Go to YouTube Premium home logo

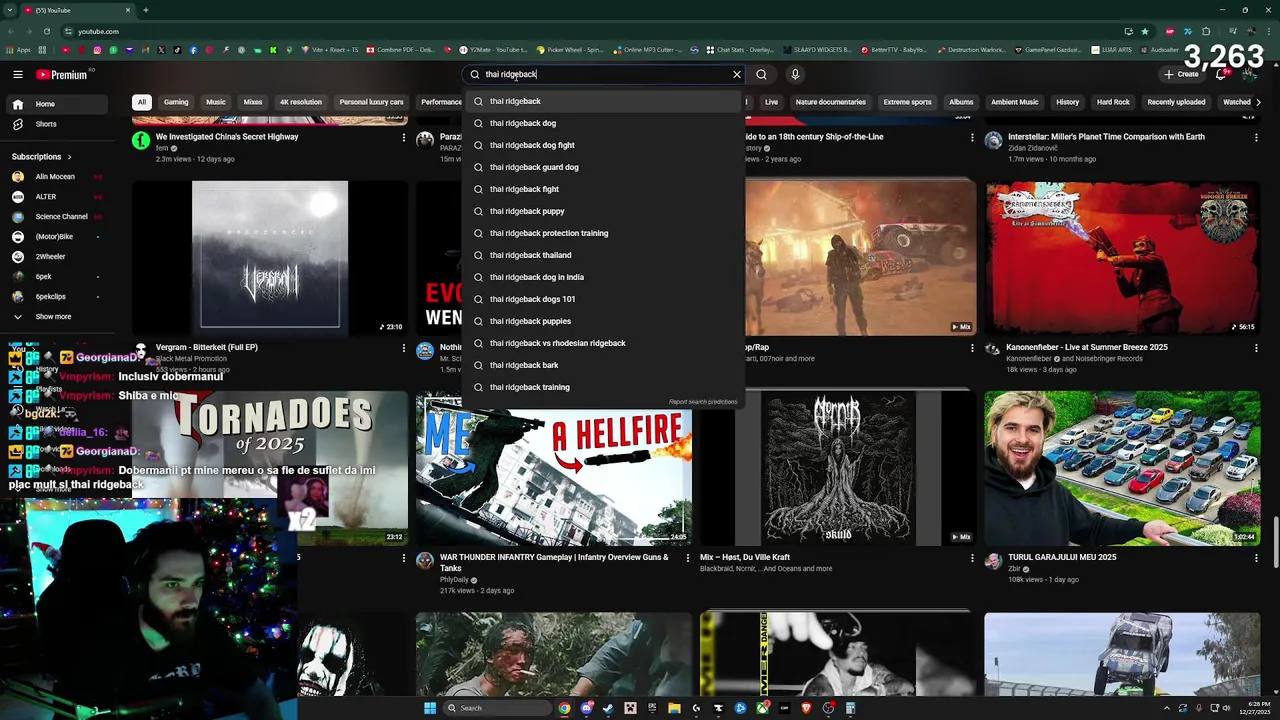62,74
